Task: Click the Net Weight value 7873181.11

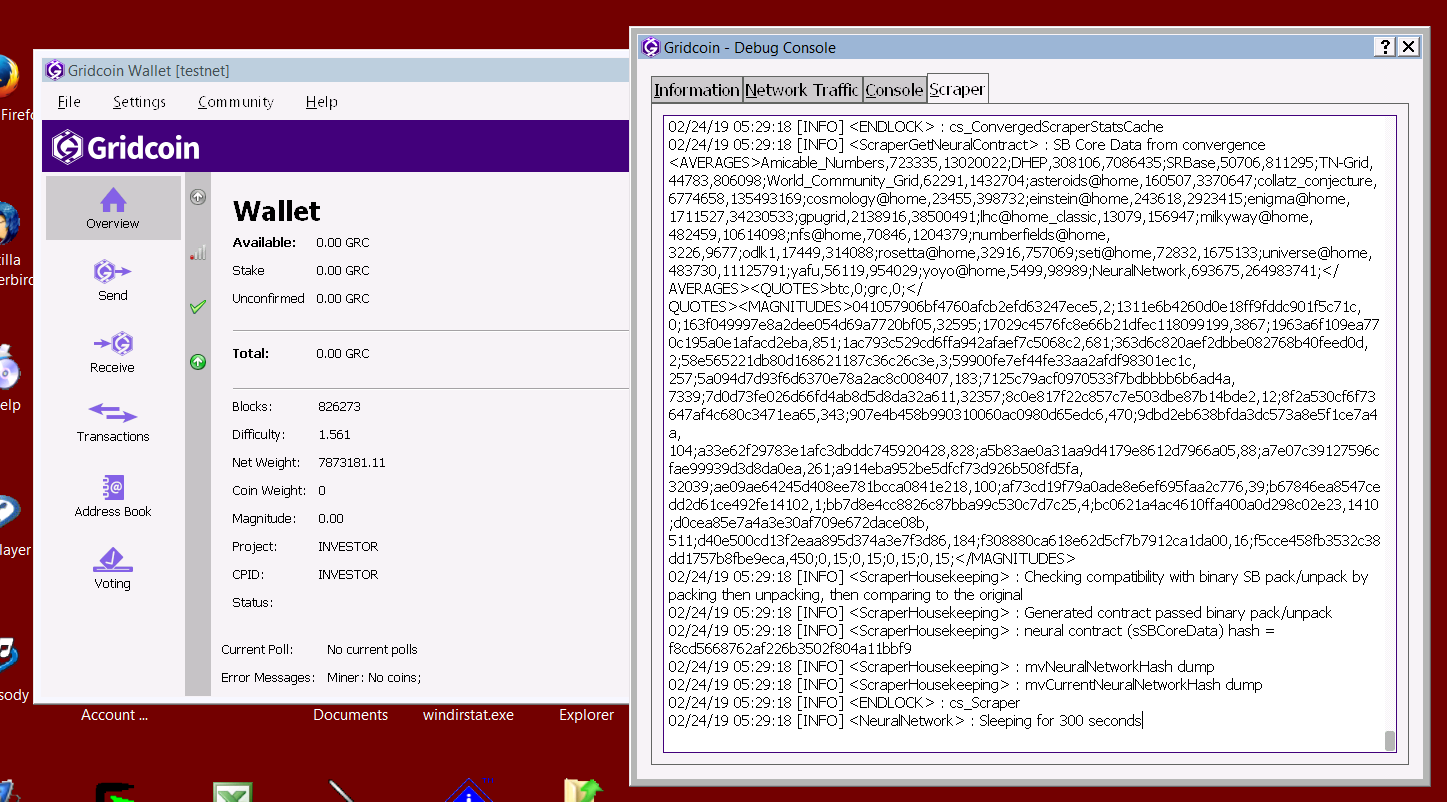Action: click(x=351, y=463)
